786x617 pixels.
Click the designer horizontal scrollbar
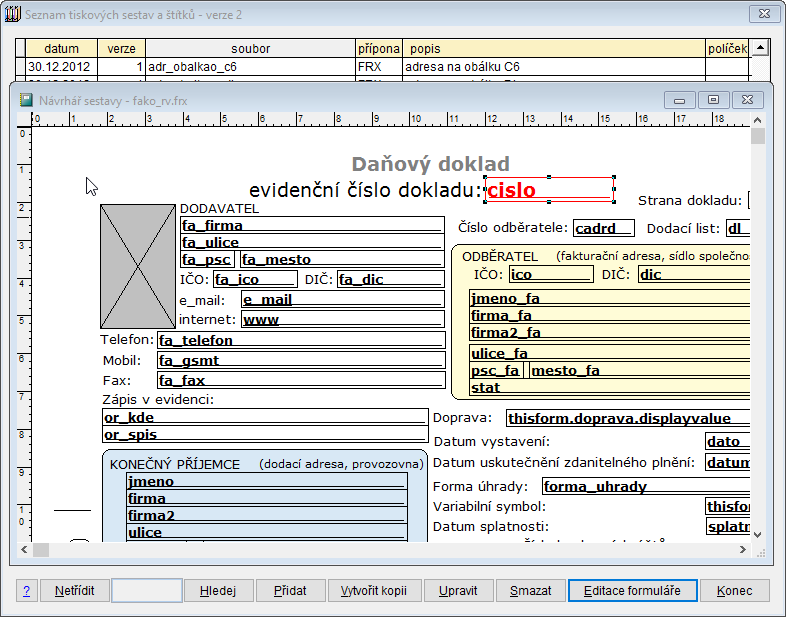point(390,550)
